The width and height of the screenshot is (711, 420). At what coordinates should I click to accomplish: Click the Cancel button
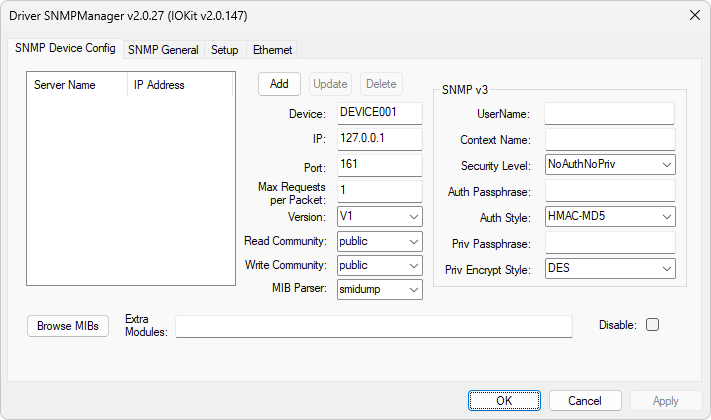click(585, 400)
